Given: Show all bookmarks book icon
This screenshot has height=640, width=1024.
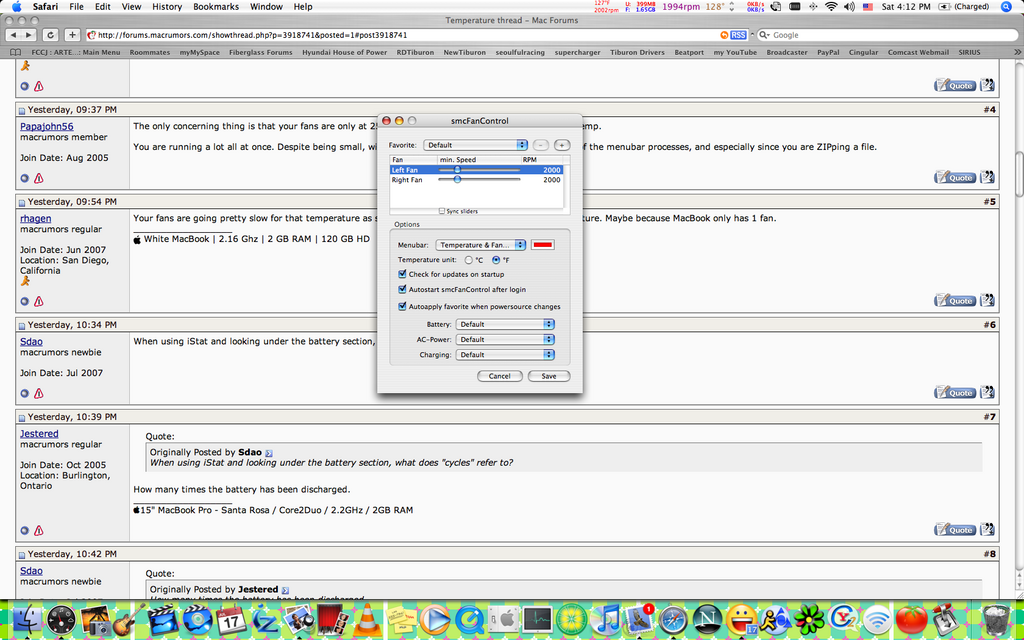Looking at the screenshot, I should pyautogui.click(x=16, y=52).
